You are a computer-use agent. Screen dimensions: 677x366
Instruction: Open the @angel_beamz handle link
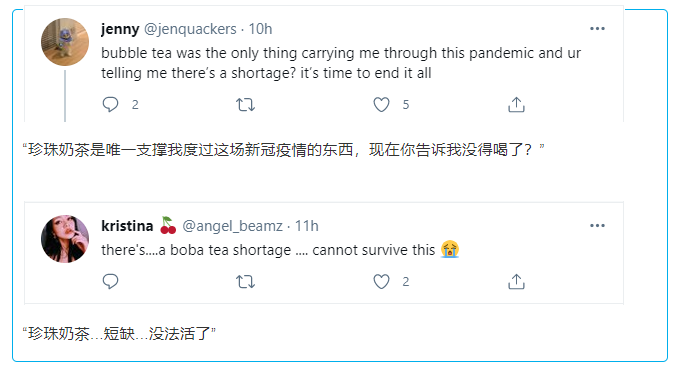(232, 226)
